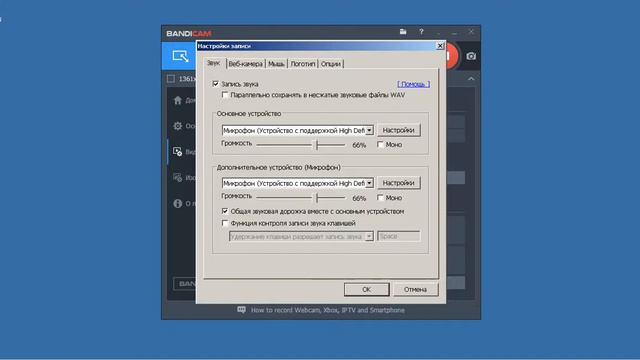Enable the key-controlled sound recording function
Screen dimensions: 640x360
225,223
